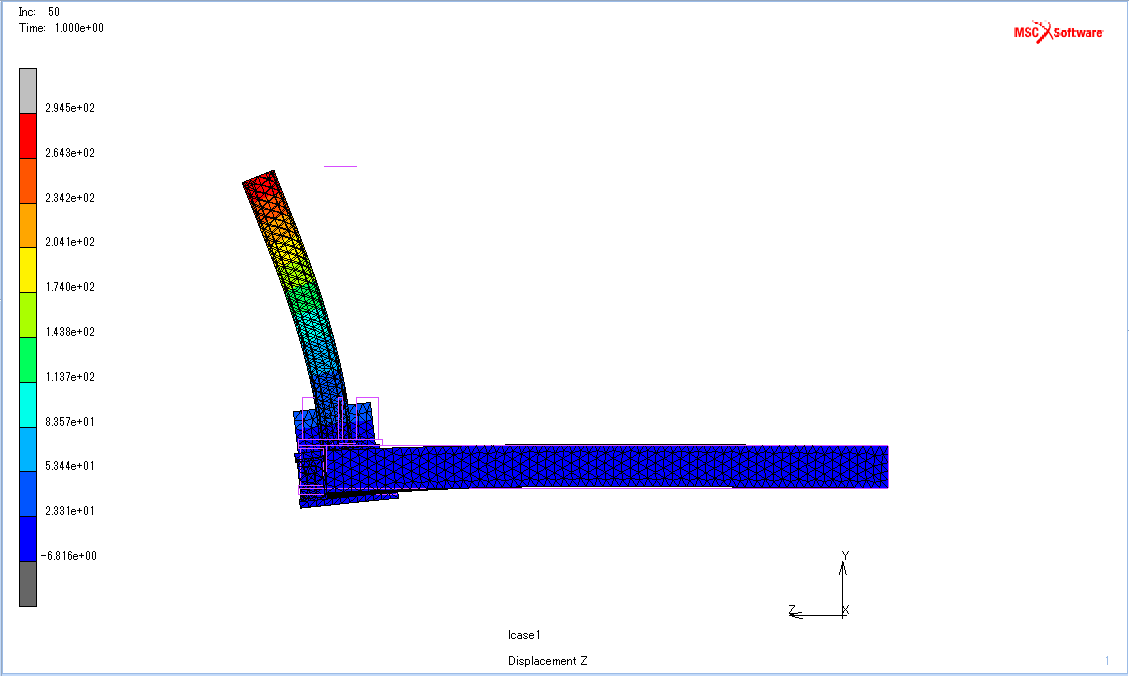Click the lcase1 load case label
Image resolution: width=1129 pixels, height=676 pixels.
[x=524, y=635]
